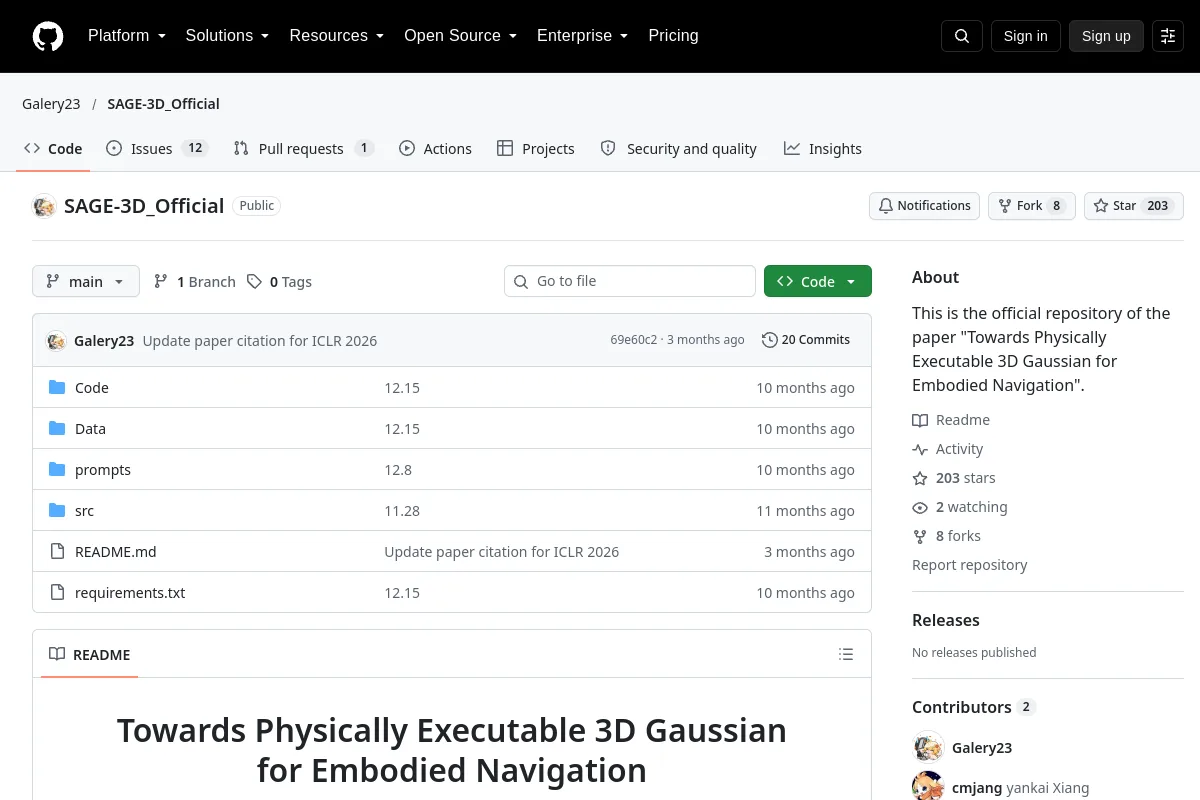Click the fork icon beside 8 forks

(x=920, y=537)
